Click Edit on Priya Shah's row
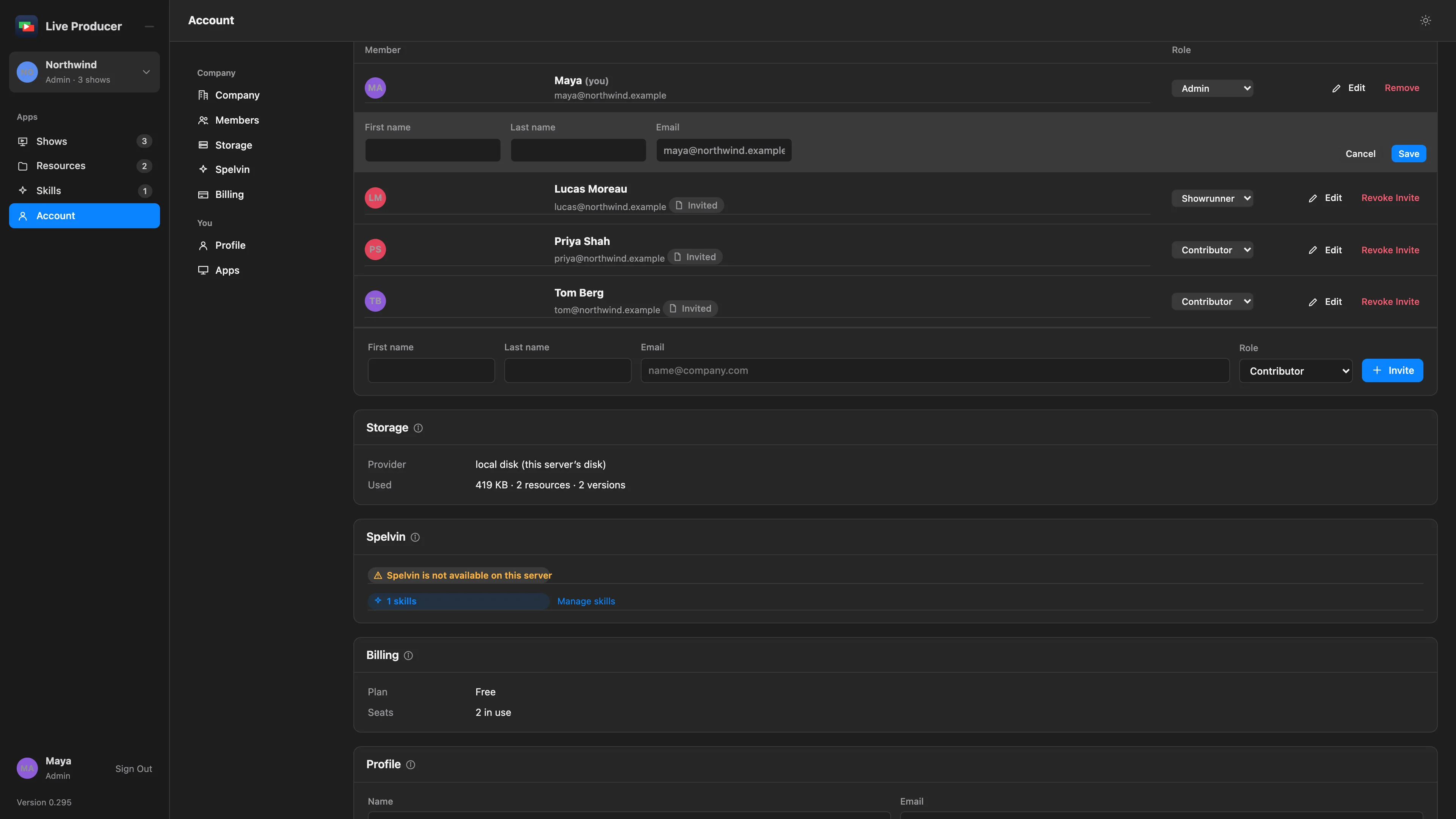 click(1325, 250)
